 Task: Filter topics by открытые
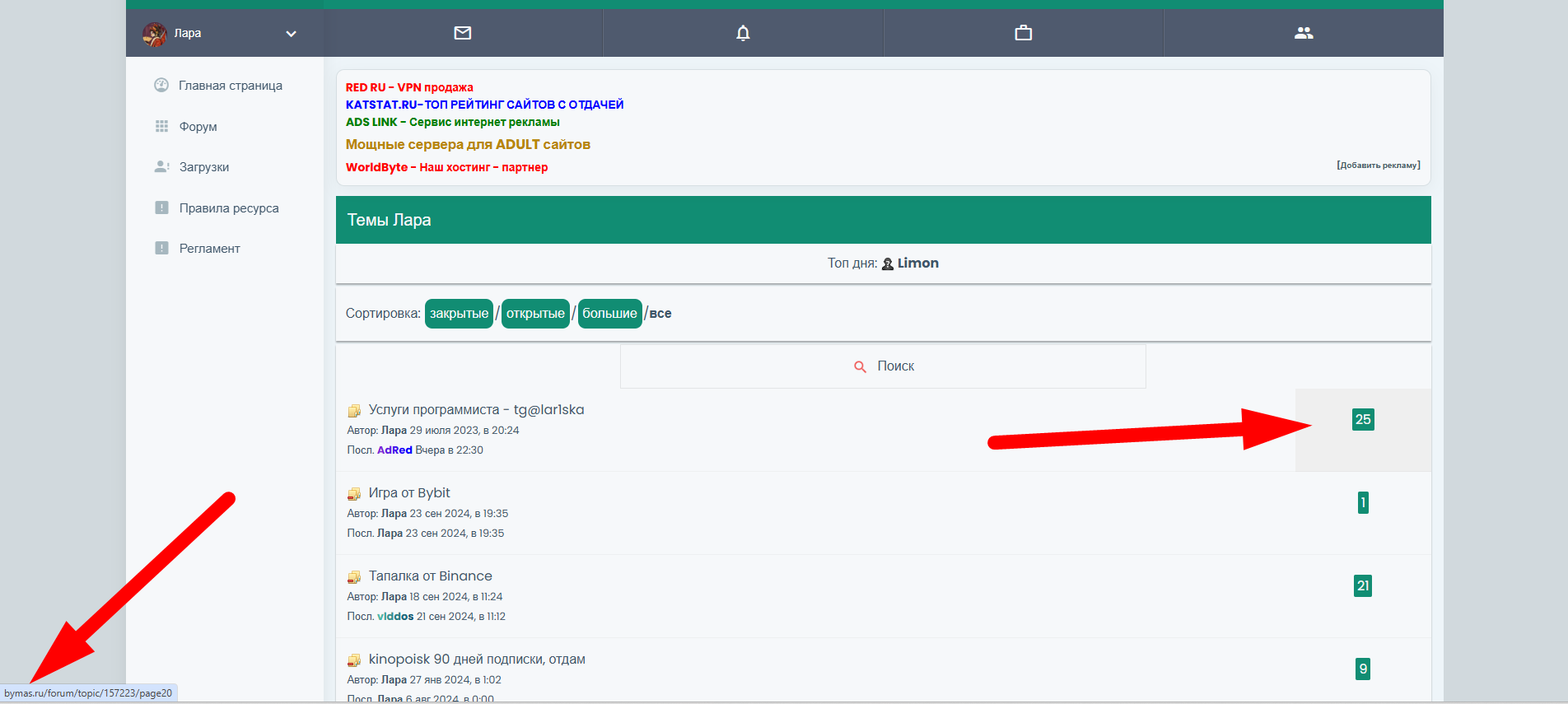tap(535, 314)
